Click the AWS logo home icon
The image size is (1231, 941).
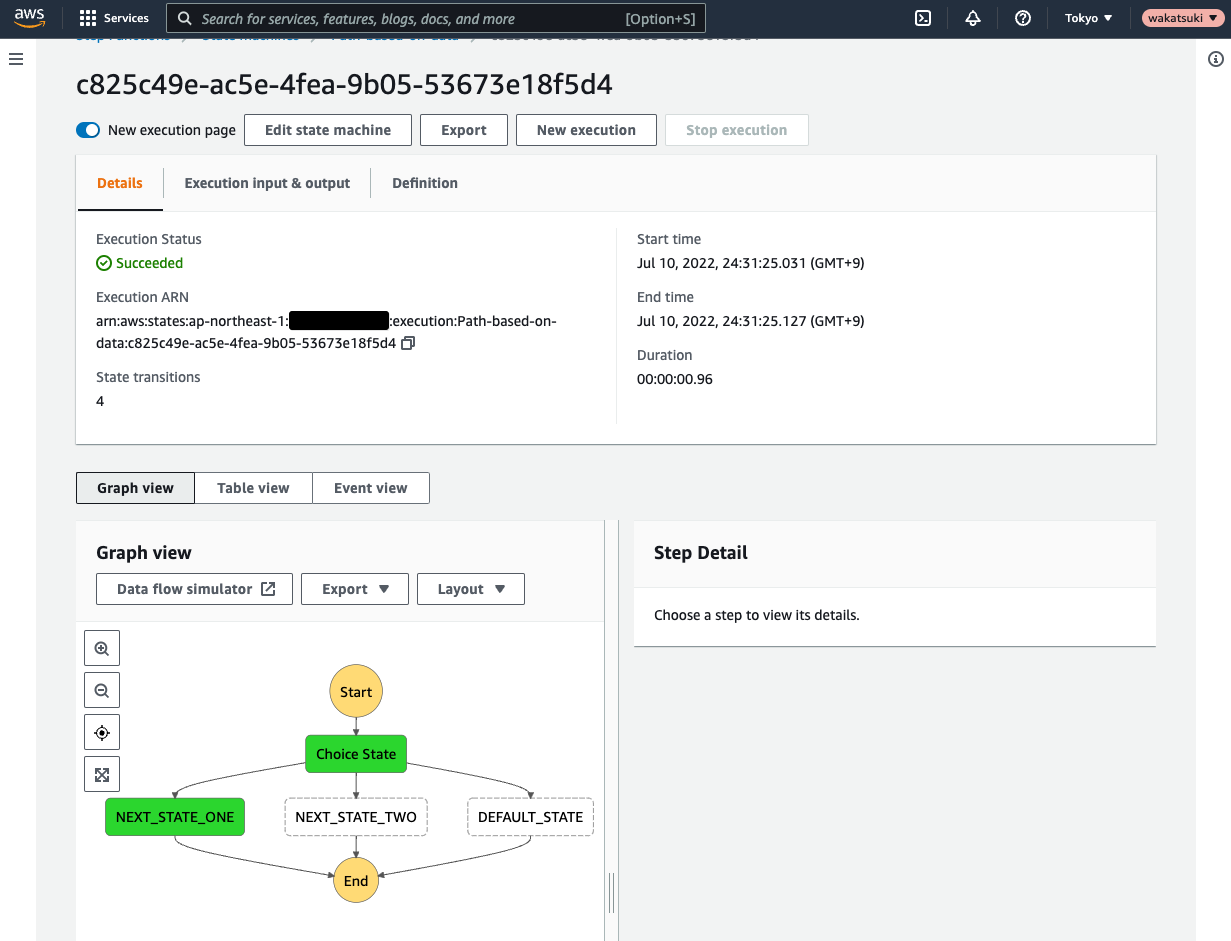(x=30, y=18)
